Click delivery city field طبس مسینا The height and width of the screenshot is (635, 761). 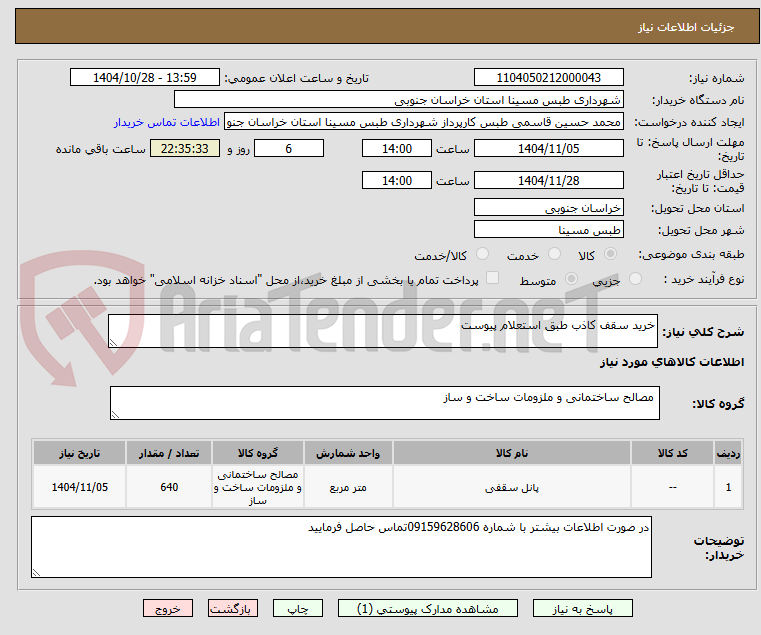click(548, 230)
